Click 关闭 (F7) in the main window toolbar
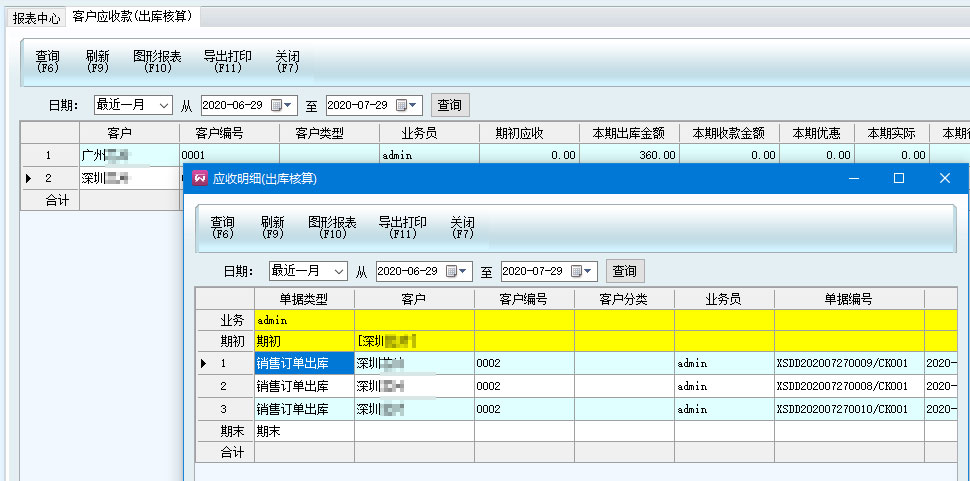The height and width of the screenshot is (481, 970). (288, 62)
